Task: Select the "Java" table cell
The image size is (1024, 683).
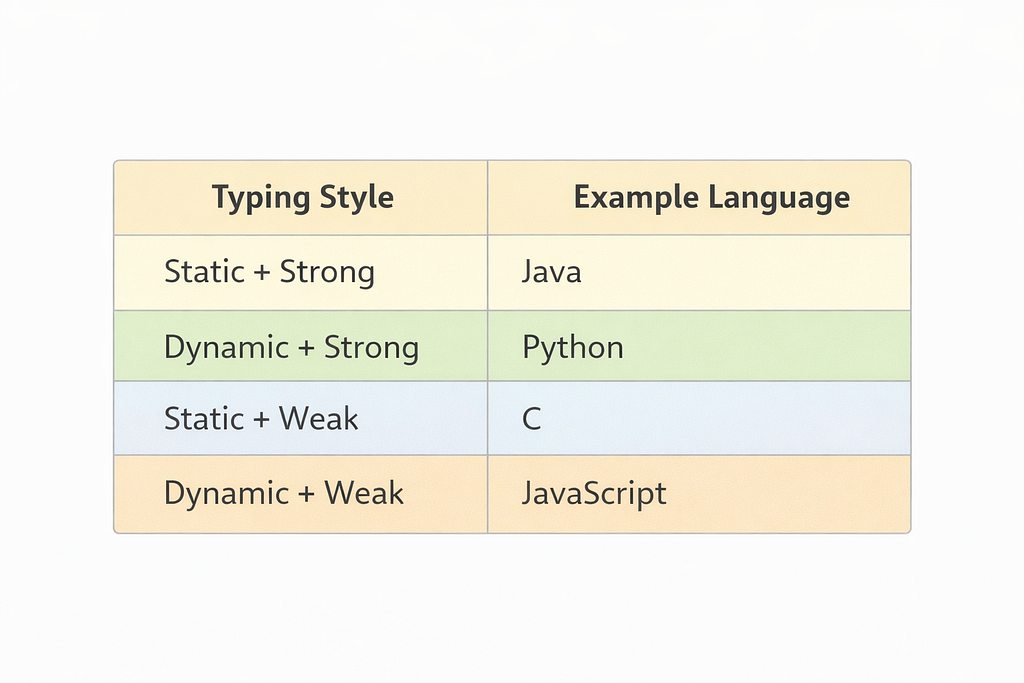Action: click(x=551, y=272)
